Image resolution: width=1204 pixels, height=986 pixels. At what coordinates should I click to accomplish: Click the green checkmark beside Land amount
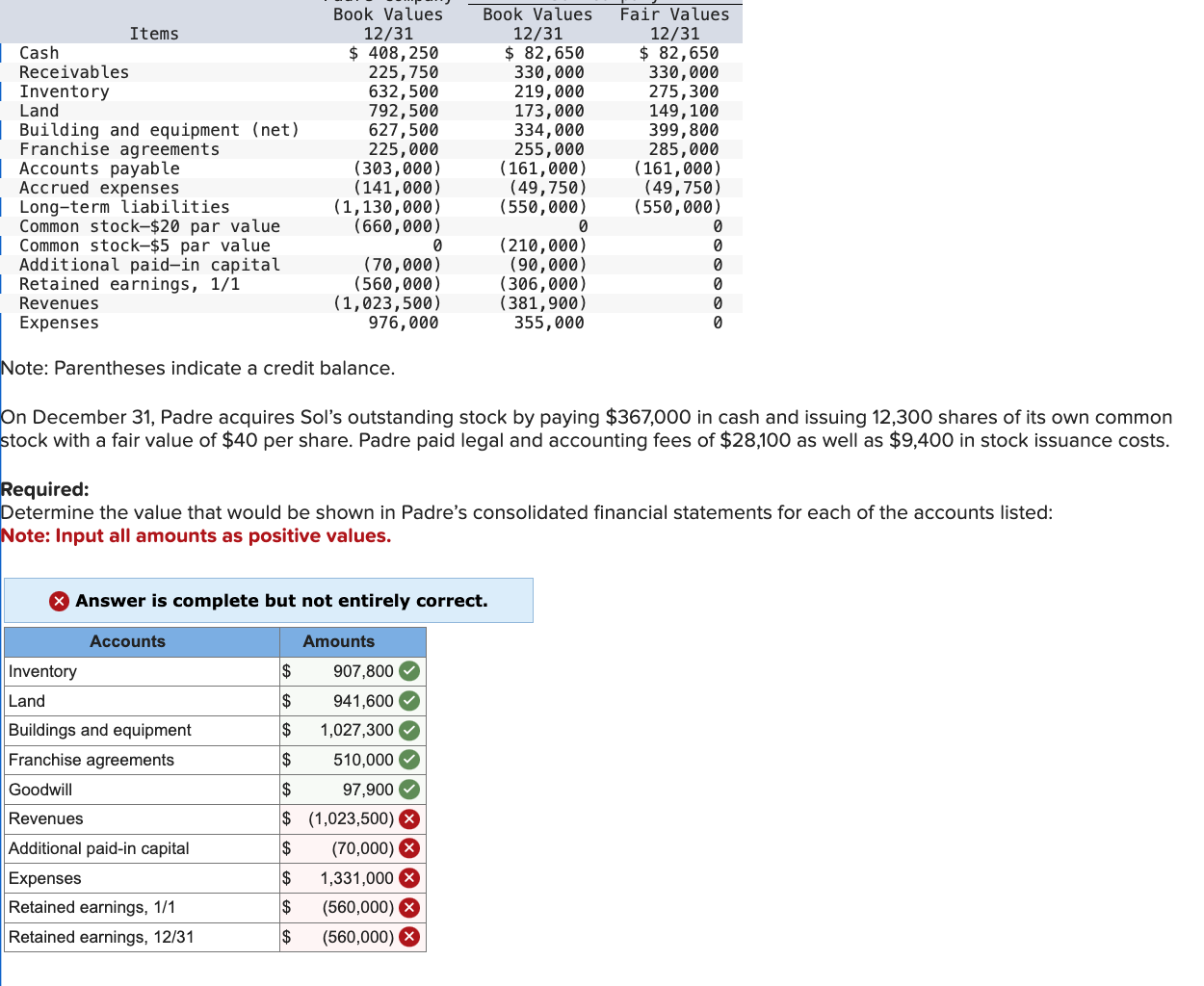[x=408, y=701]
